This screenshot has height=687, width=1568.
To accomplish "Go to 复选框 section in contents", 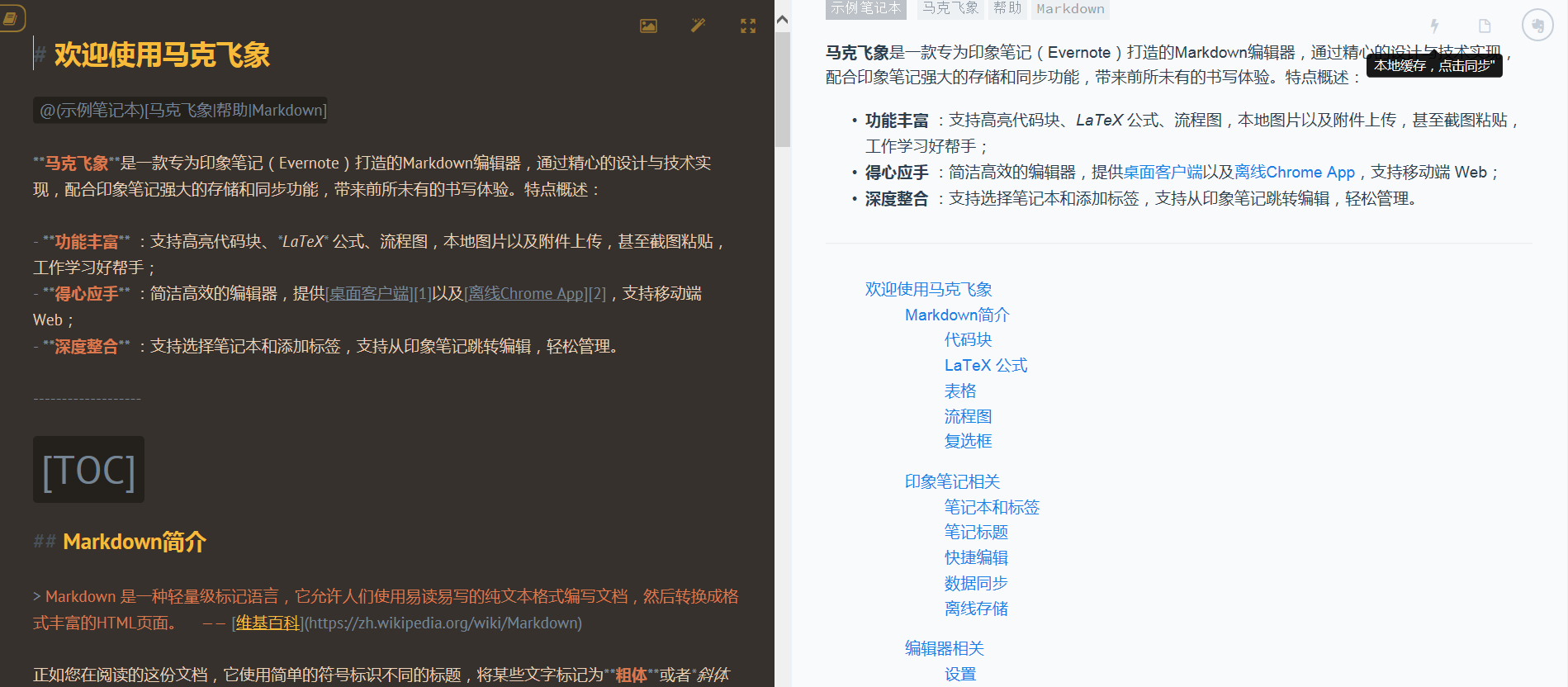I will click(968, 441).
